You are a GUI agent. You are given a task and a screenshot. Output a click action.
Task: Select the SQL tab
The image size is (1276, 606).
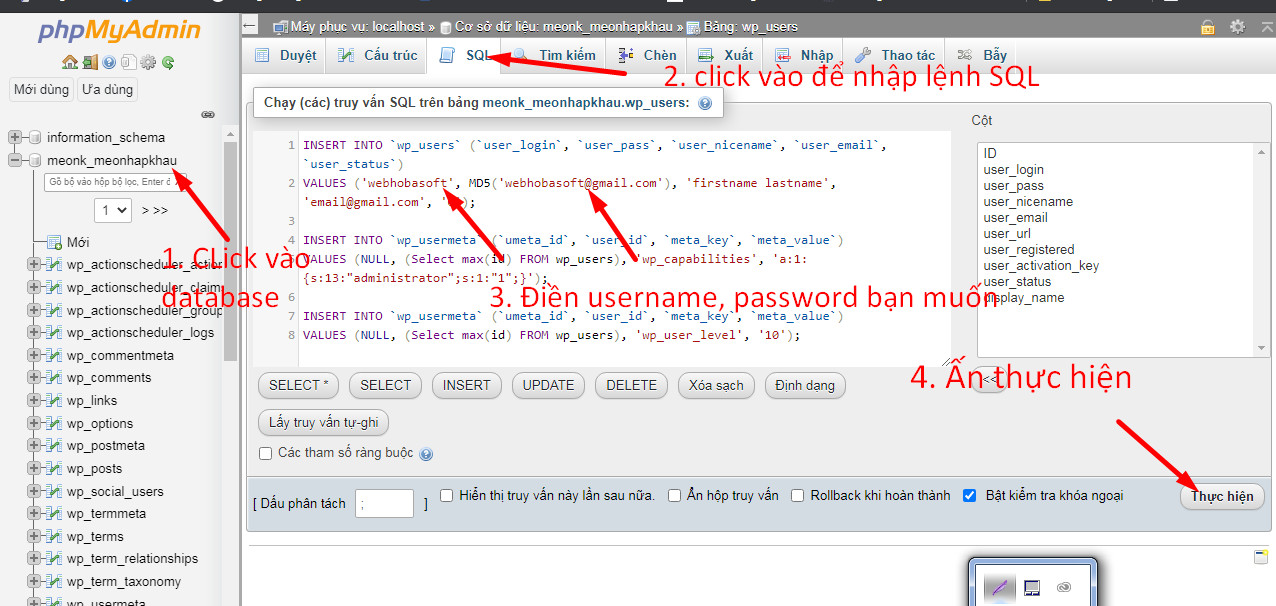click(465, 55)
